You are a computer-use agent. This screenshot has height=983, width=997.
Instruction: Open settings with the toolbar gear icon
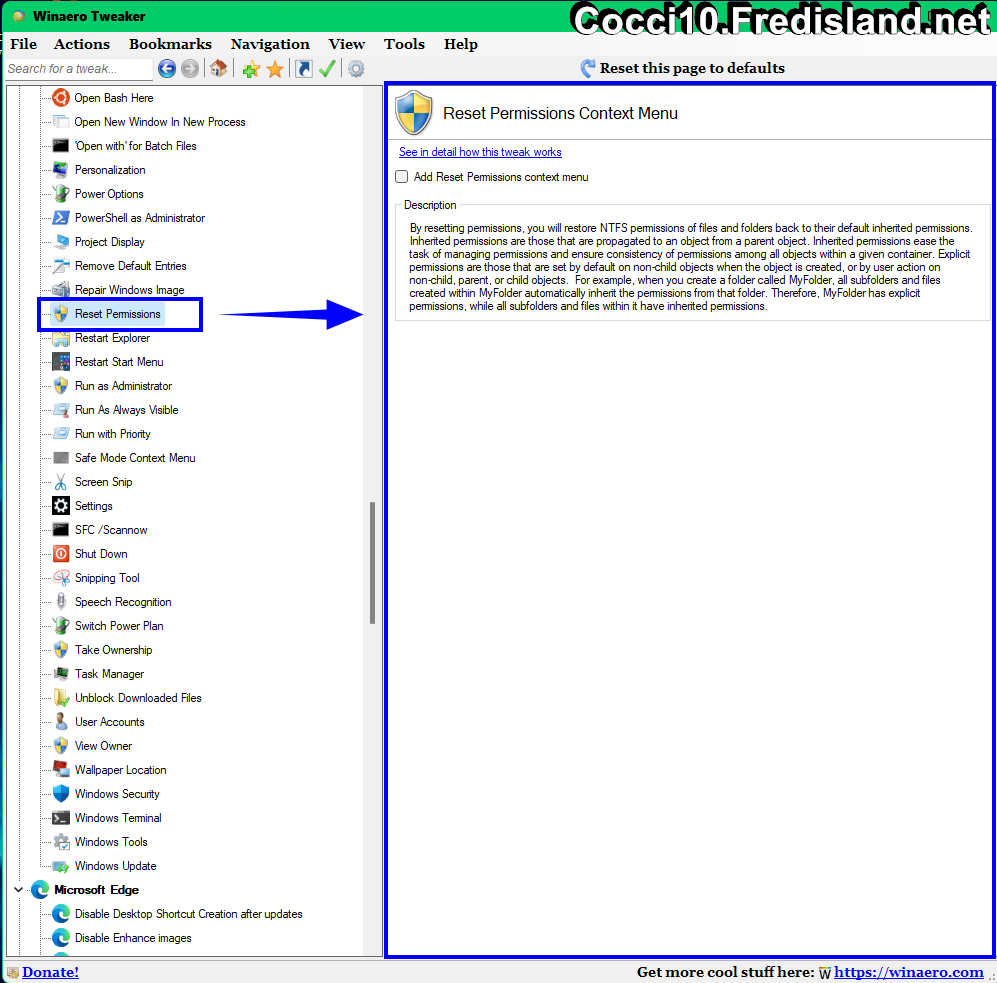tap(356, 69)
